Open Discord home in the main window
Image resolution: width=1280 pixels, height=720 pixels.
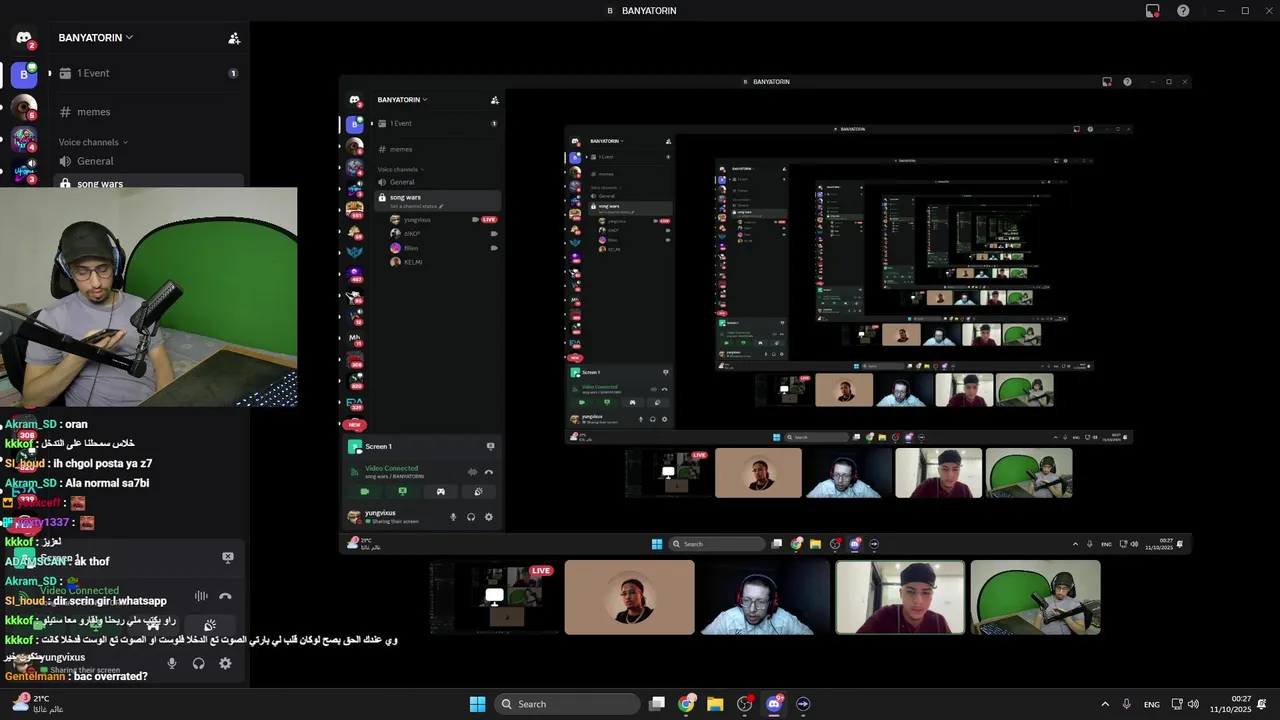[24, 38]
